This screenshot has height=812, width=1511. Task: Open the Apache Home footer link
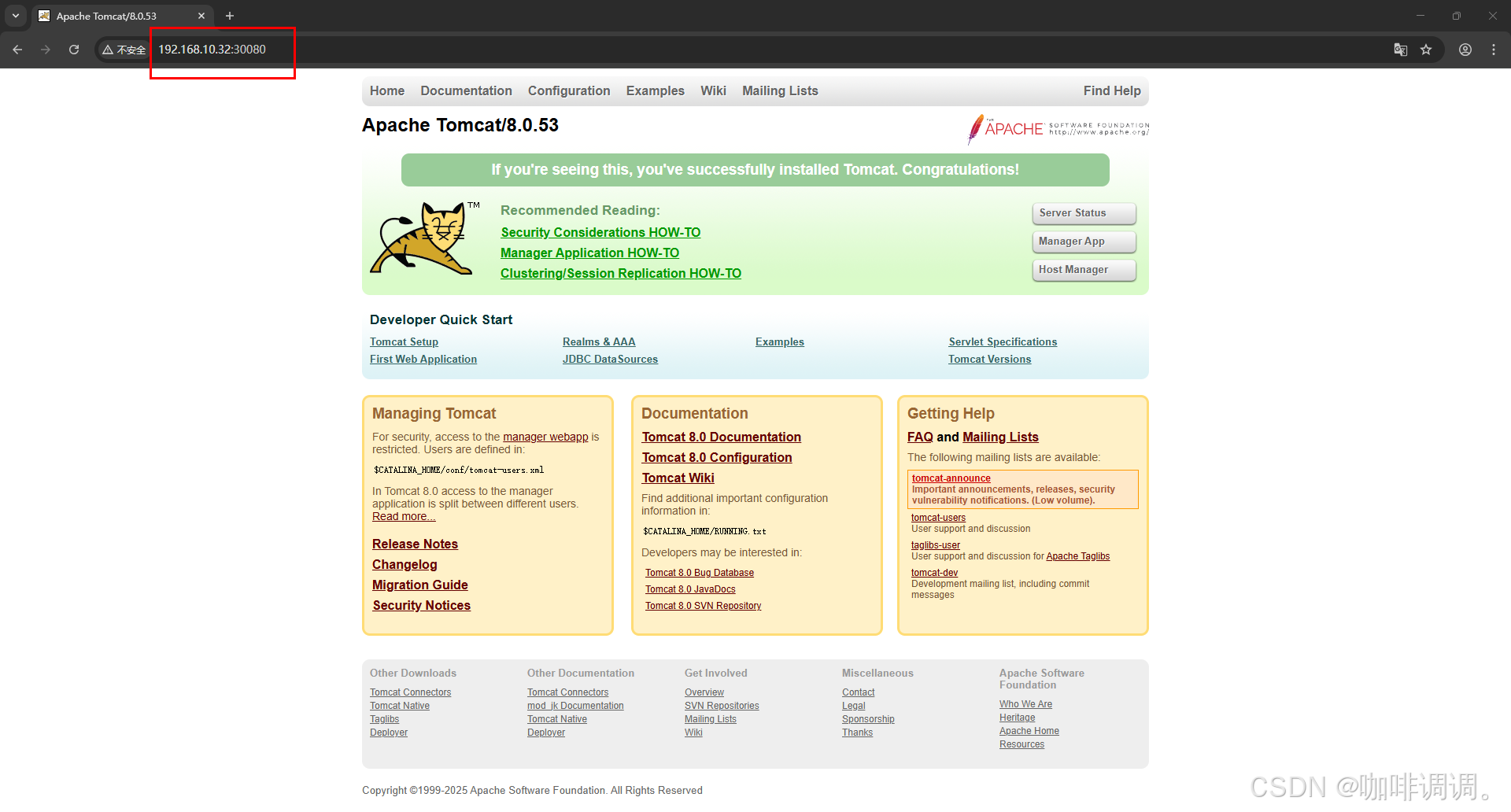1029,732
